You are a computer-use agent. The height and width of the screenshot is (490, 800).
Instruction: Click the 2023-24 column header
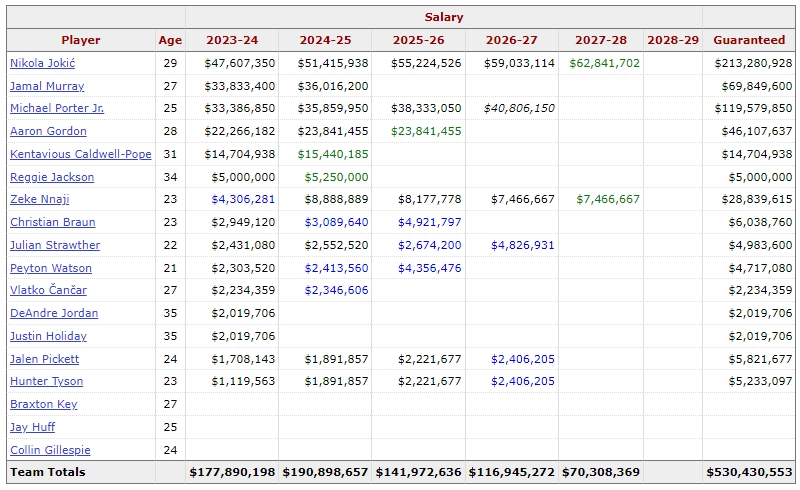pyautogui.click(x=232, y=40)
